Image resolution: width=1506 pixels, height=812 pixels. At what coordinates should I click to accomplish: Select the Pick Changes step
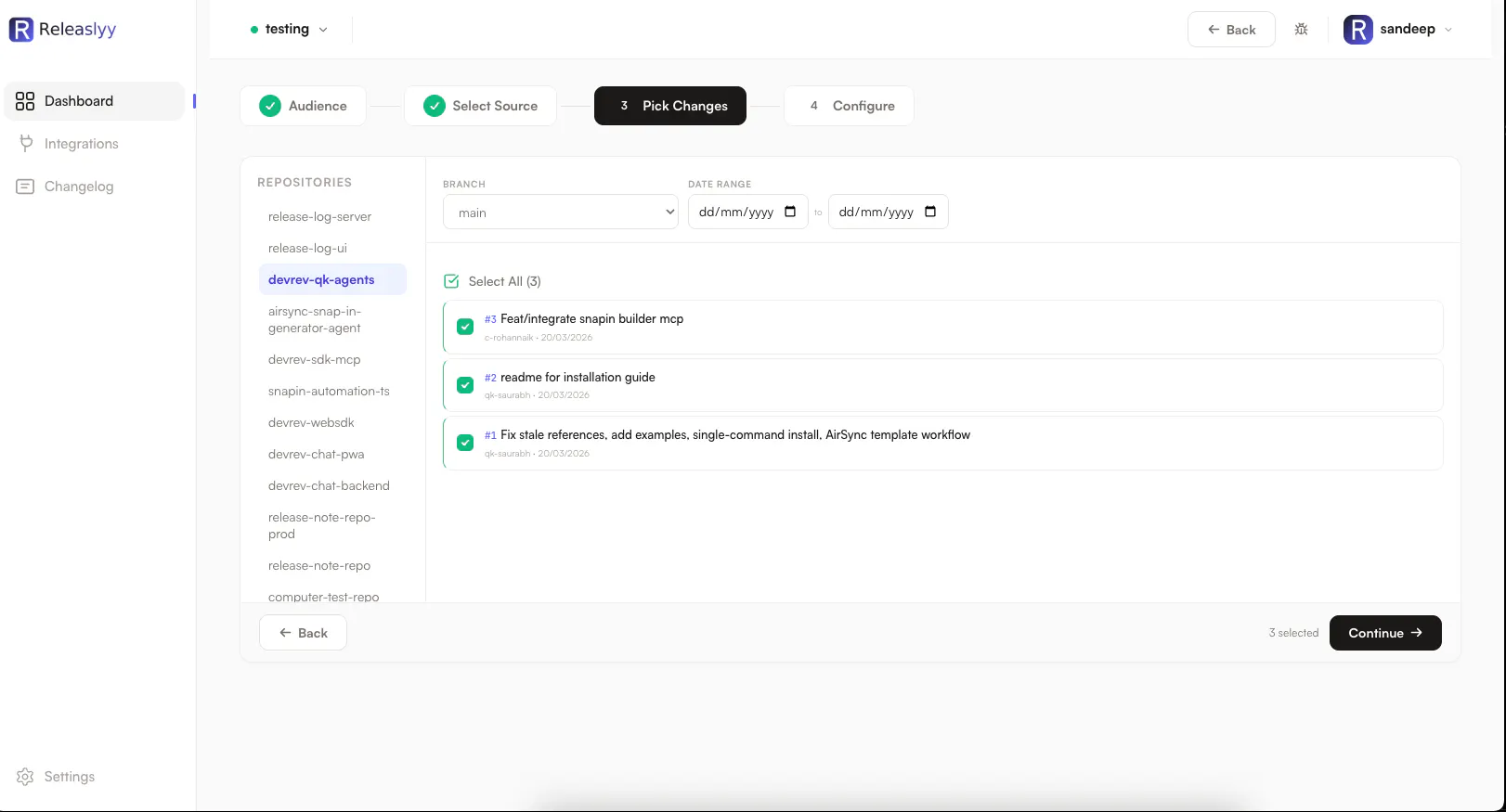pos(670,106)
